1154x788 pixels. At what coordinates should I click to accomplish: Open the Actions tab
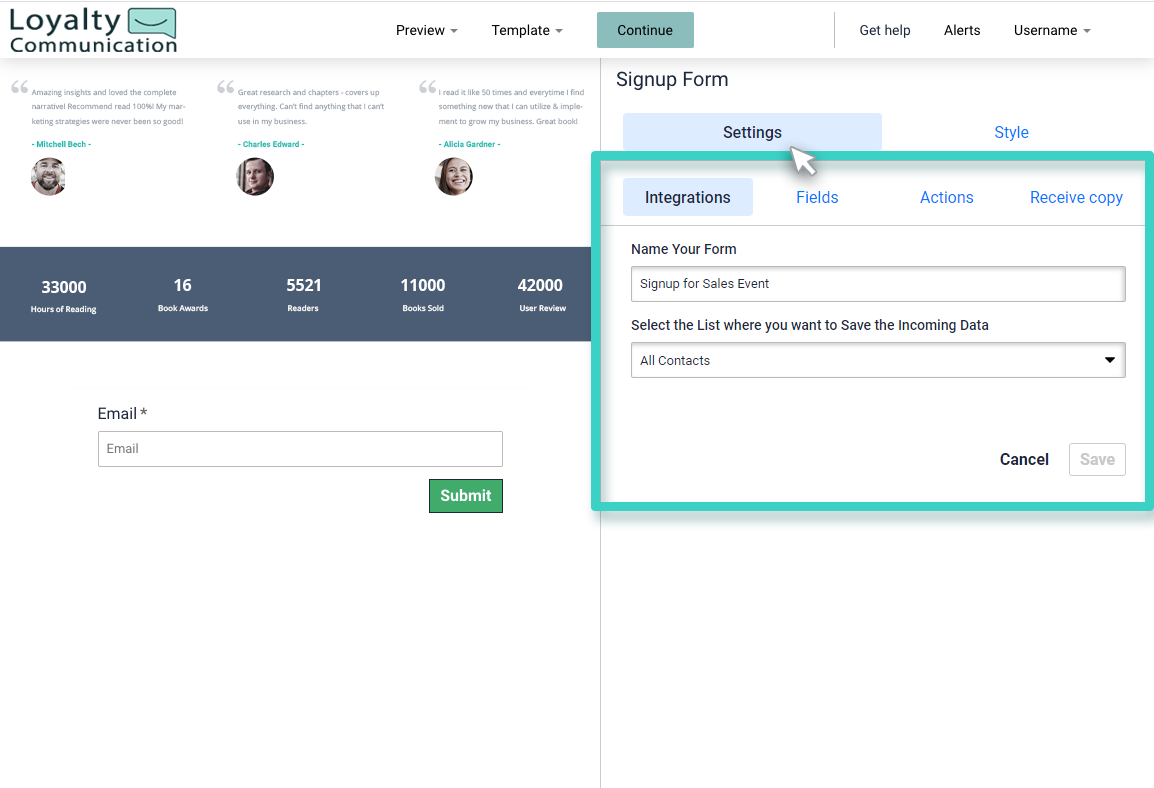coord(946,197)
